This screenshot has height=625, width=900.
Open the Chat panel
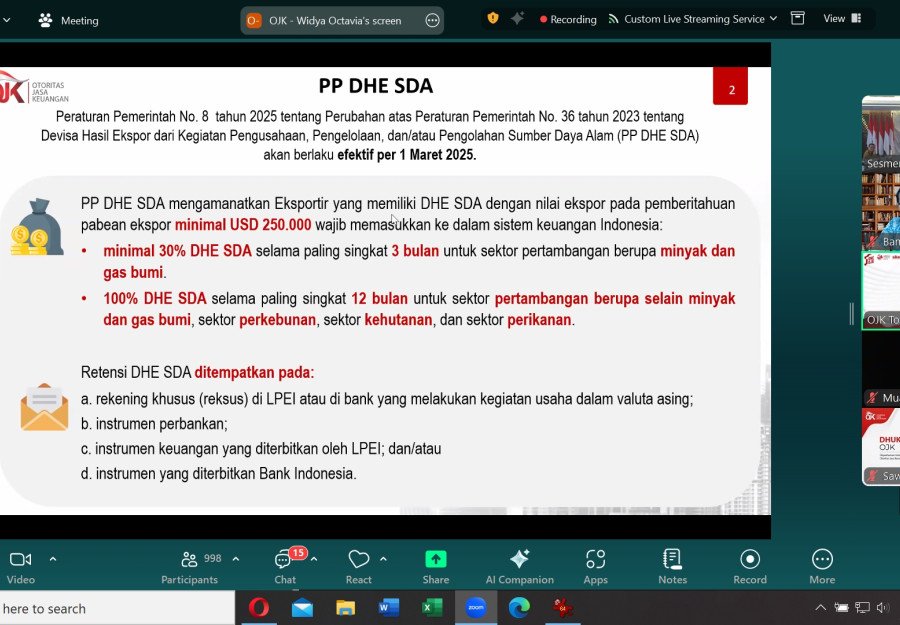285,566
